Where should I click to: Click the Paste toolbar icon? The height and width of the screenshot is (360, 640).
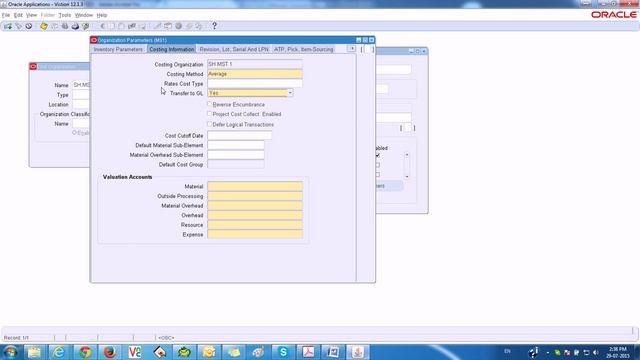[122, 26]
